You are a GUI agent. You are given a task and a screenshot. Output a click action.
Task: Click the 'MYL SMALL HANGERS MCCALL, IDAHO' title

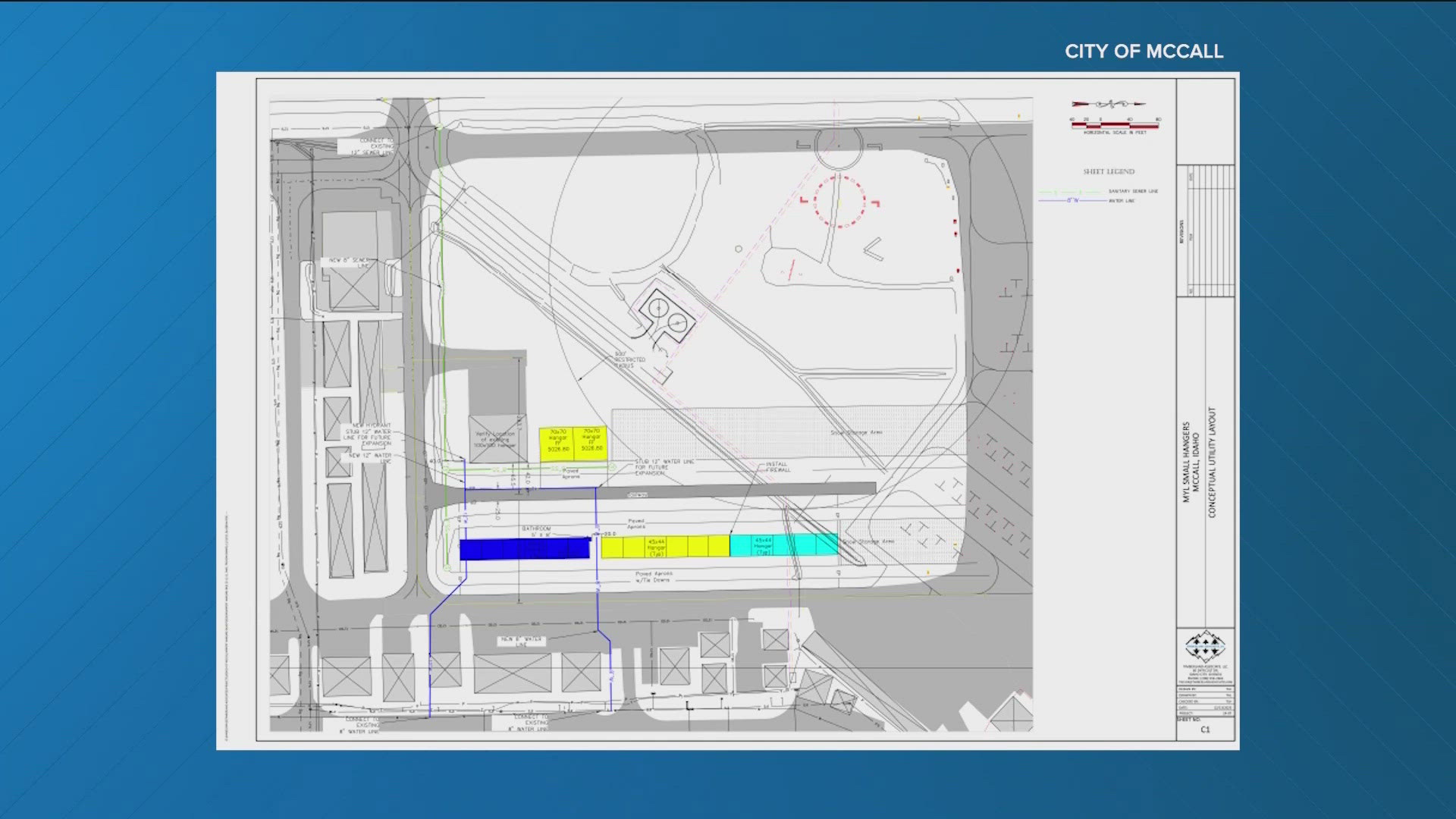tap(1191, 463)
